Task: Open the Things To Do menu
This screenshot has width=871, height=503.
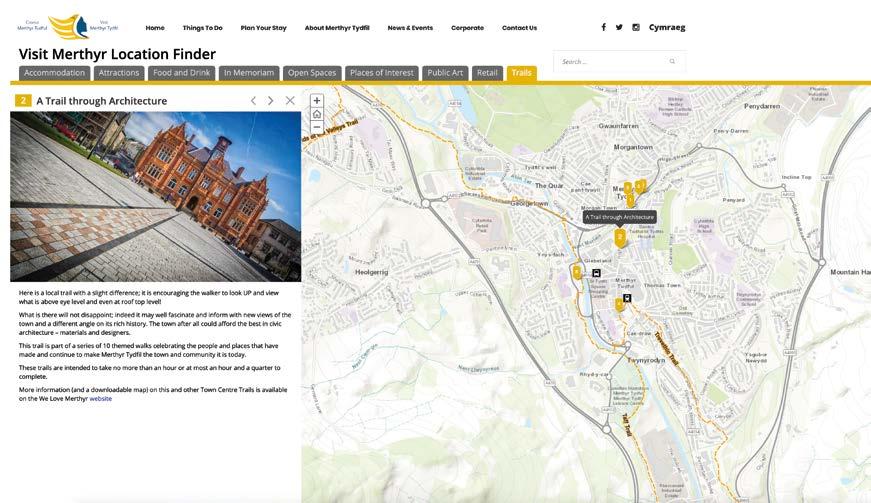Action: point(202,28)
